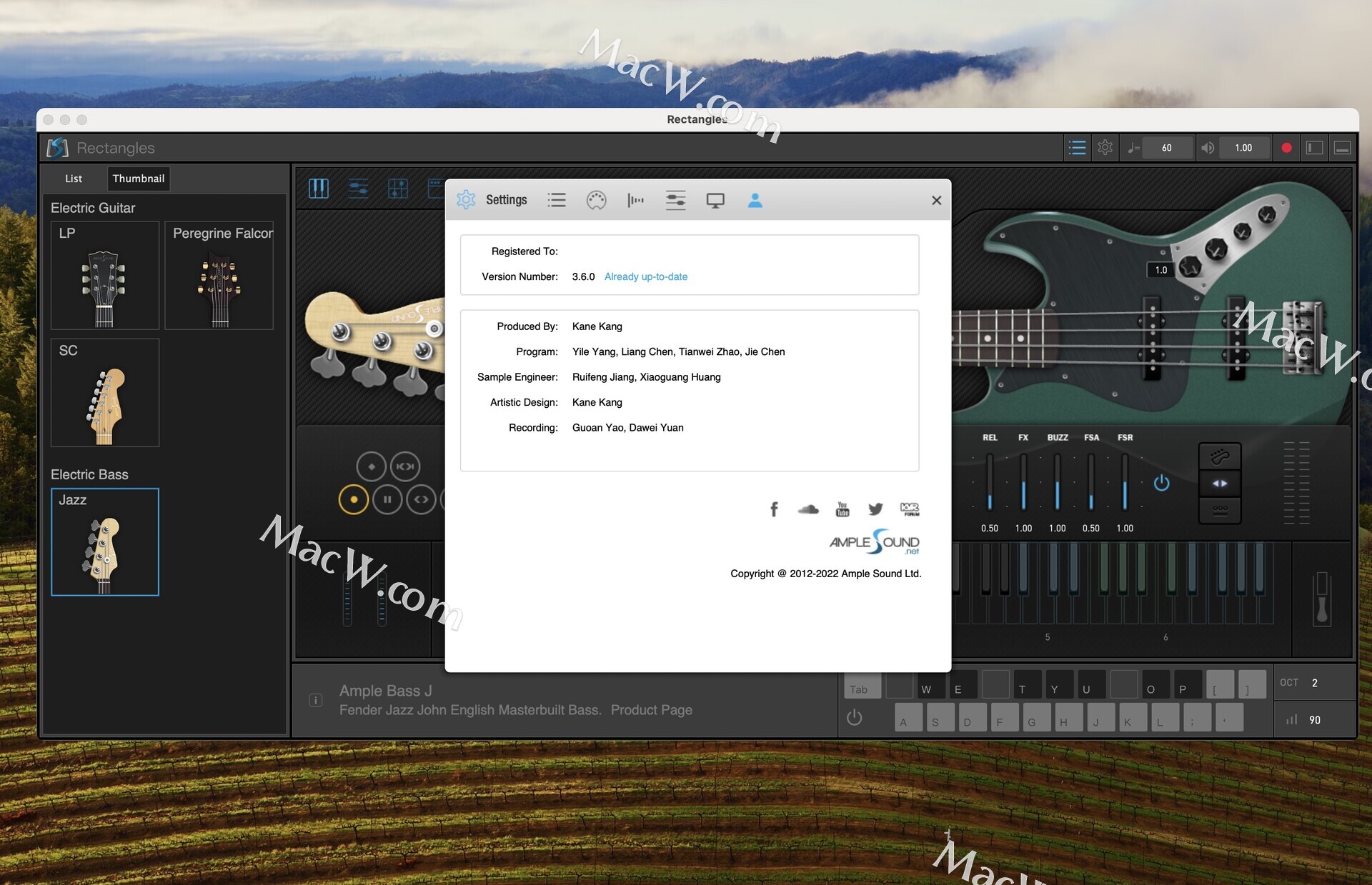Click the tempo value 60 field
Viewport: 1372px width, 885px height.
(x=1166, y=148)
